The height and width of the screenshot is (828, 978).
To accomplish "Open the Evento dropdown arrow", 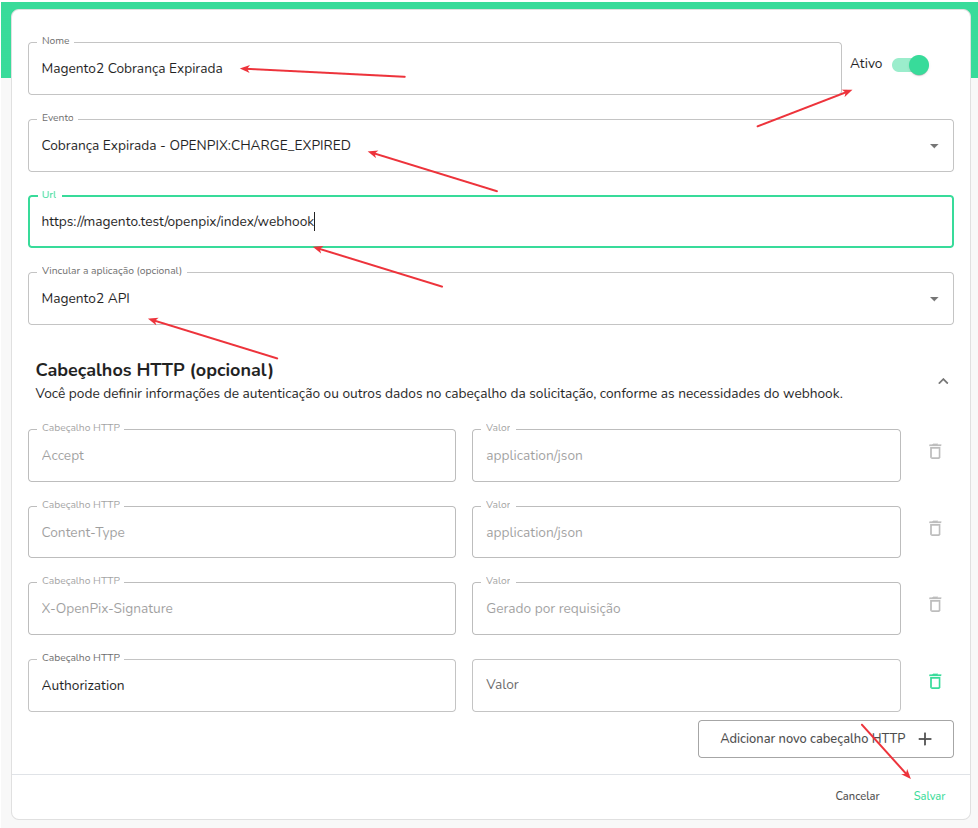I will 934,146.
